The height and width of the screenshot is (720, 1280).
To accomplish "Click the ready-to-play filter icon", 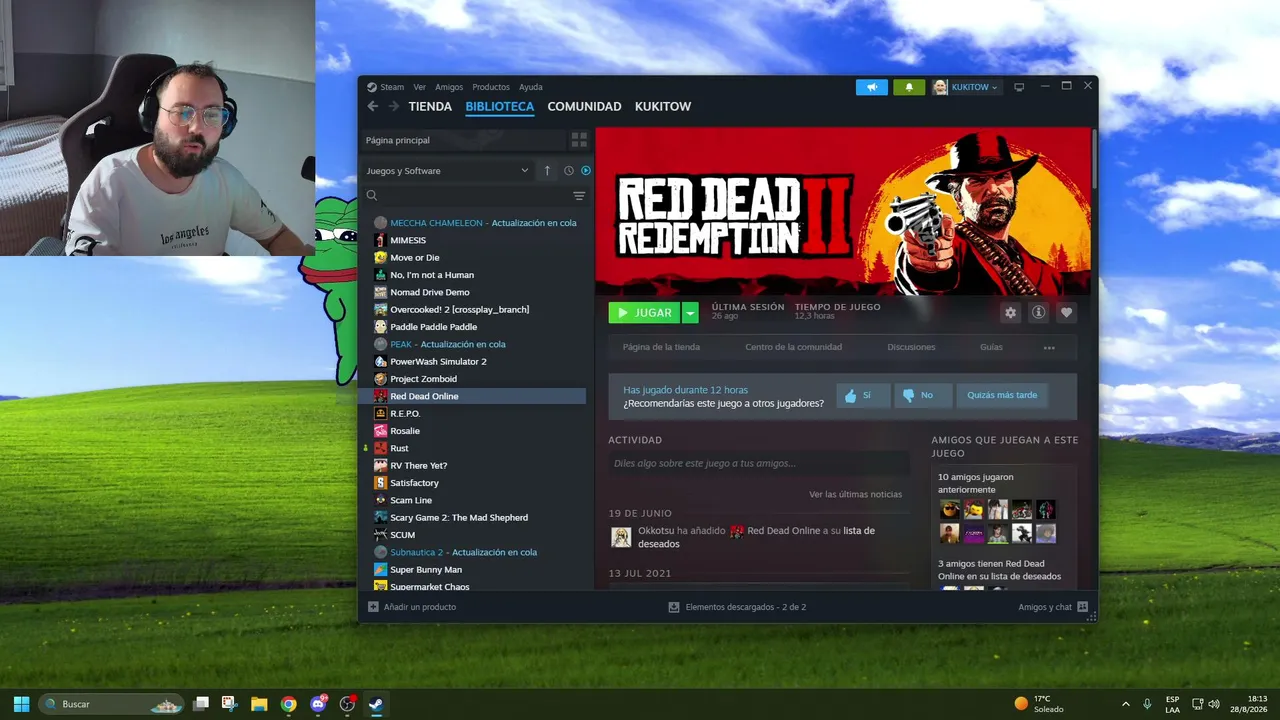I will click(586, 171).
